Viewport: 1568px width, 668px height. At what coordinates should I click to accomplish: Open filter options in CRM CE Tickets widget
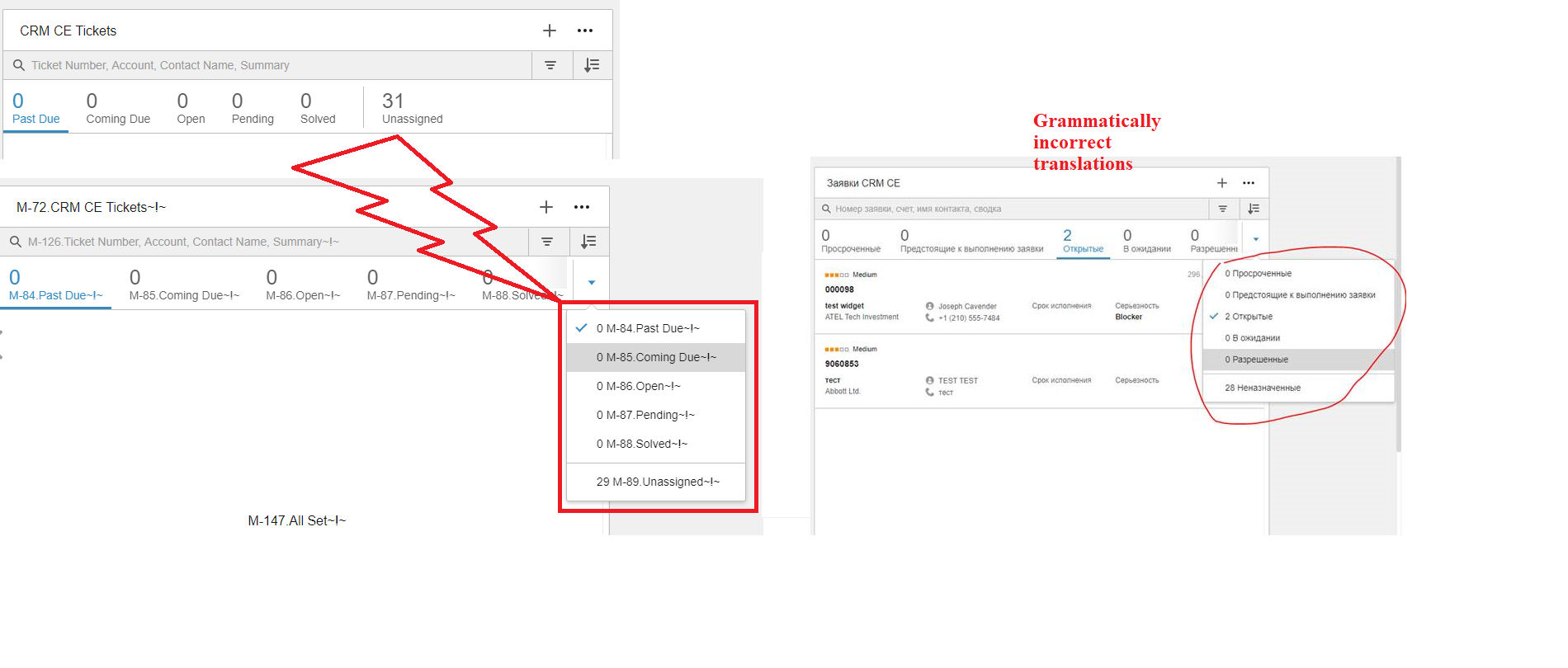550,65
